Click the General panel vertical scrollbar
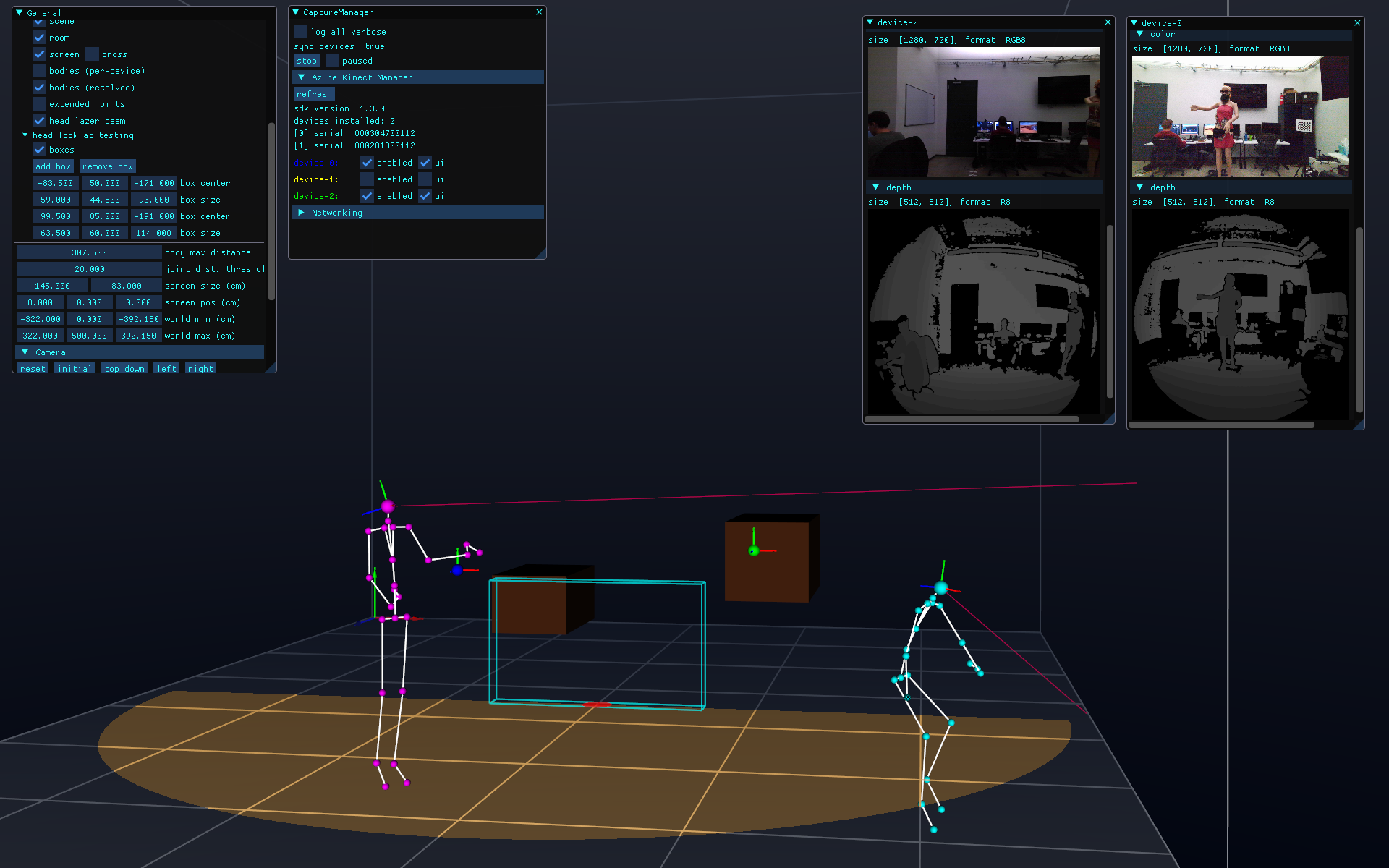 (x=271, y=210)
